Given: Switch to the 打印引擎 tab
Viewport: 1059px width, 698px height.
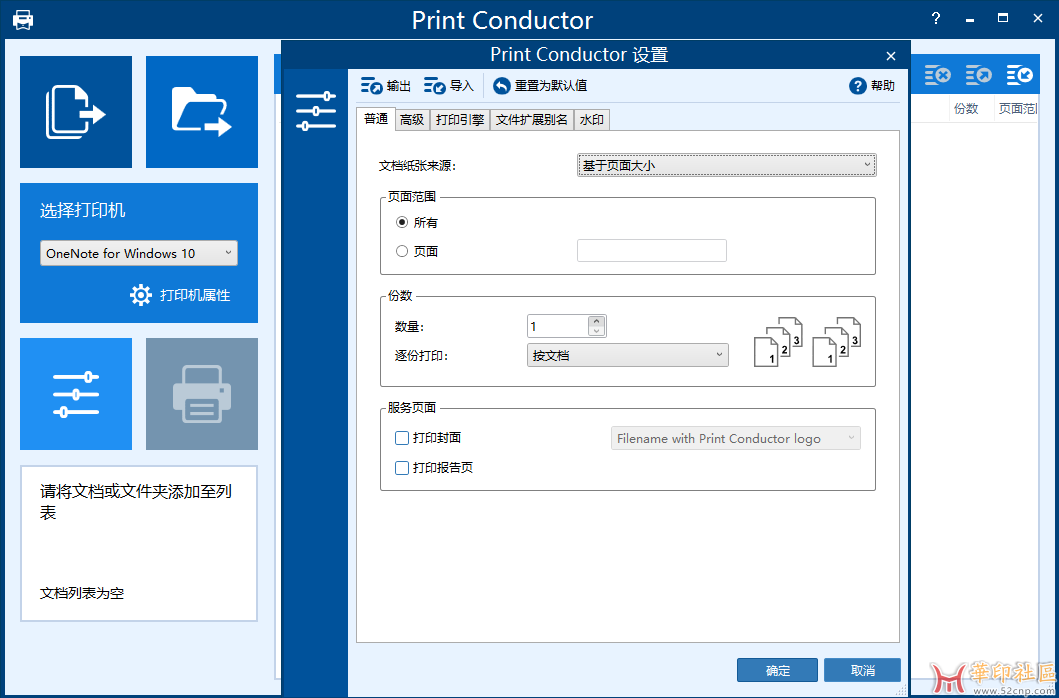Looking at the screenshot, I should click(460, 120).
